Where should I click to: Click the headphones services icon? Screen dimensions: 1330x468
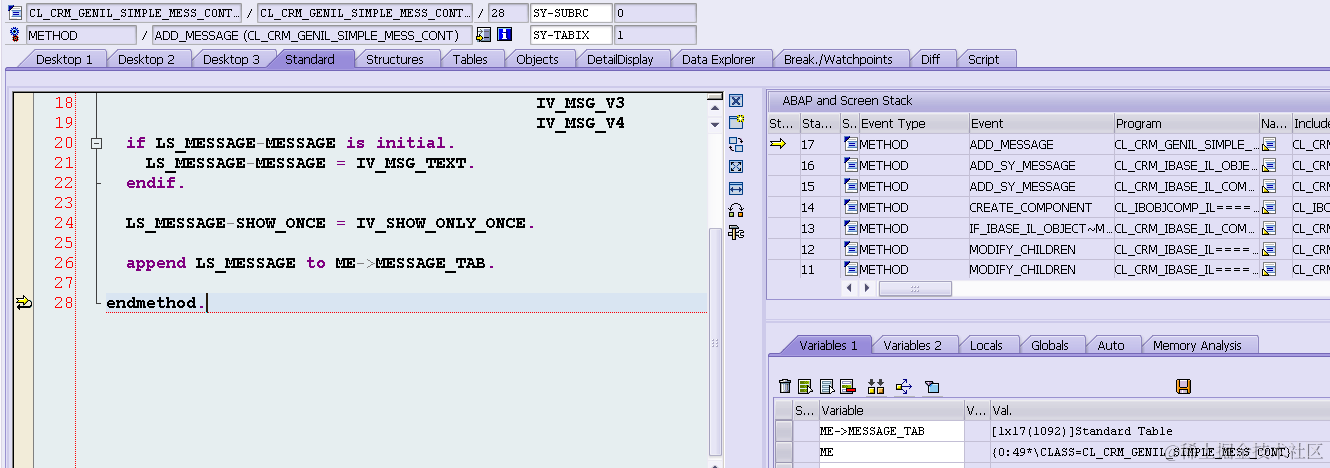[x=736, y=210]
